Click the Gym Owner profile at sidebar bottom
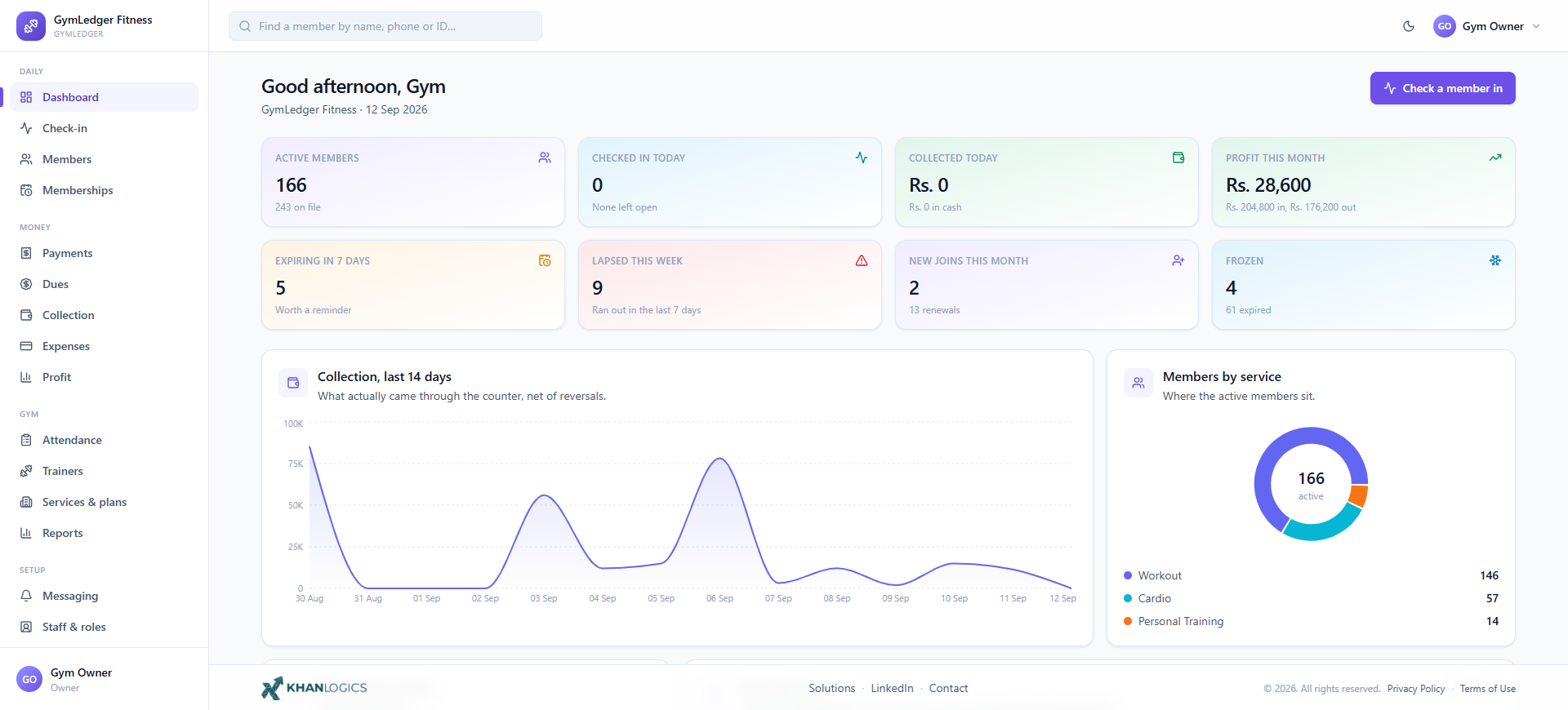 [104, 679]
